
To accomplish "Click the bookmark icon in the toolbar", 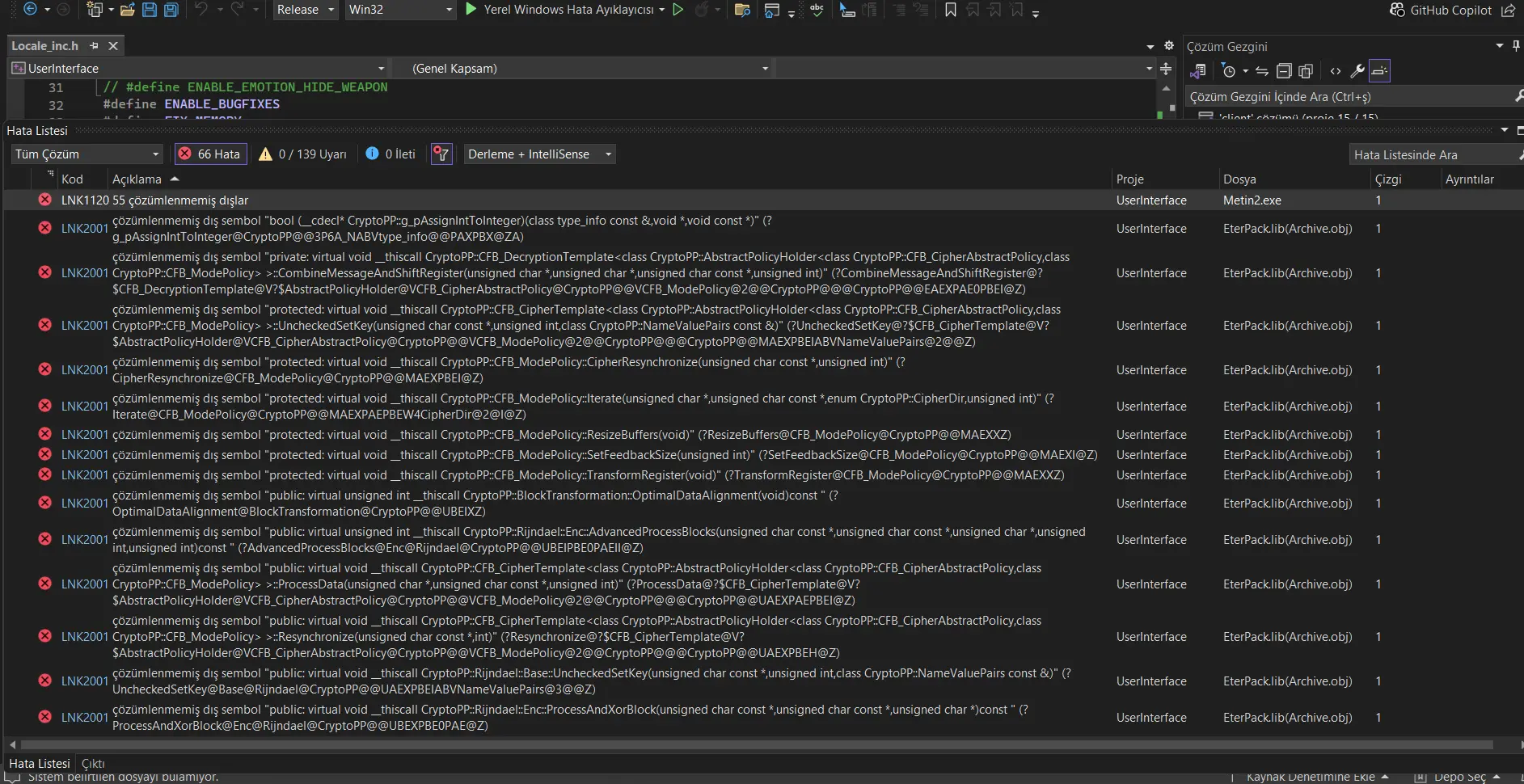I will pyautogui.click(x=951, y=10).
